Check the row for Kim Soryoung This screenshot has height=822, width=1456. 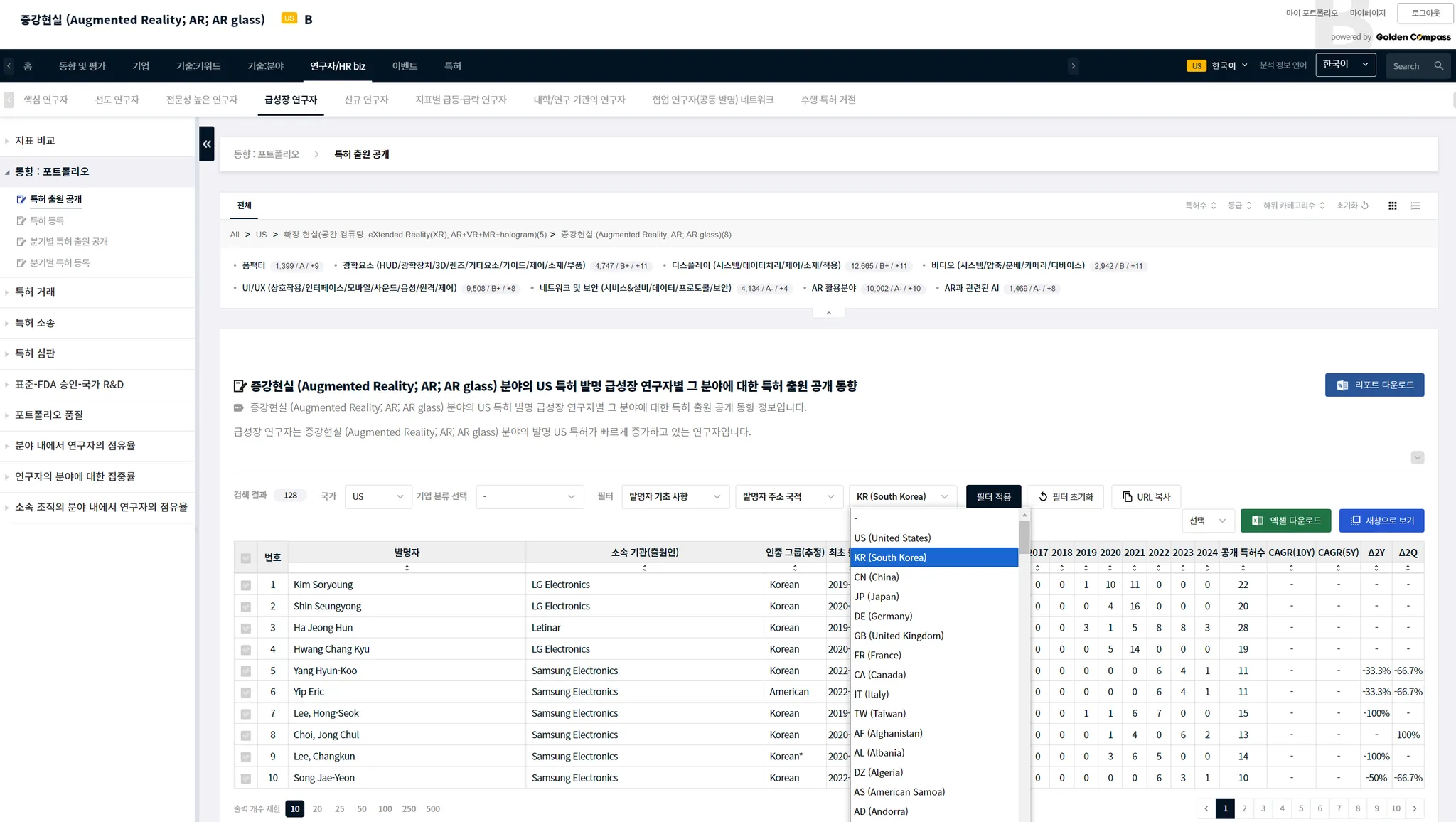tap(245, 585)
